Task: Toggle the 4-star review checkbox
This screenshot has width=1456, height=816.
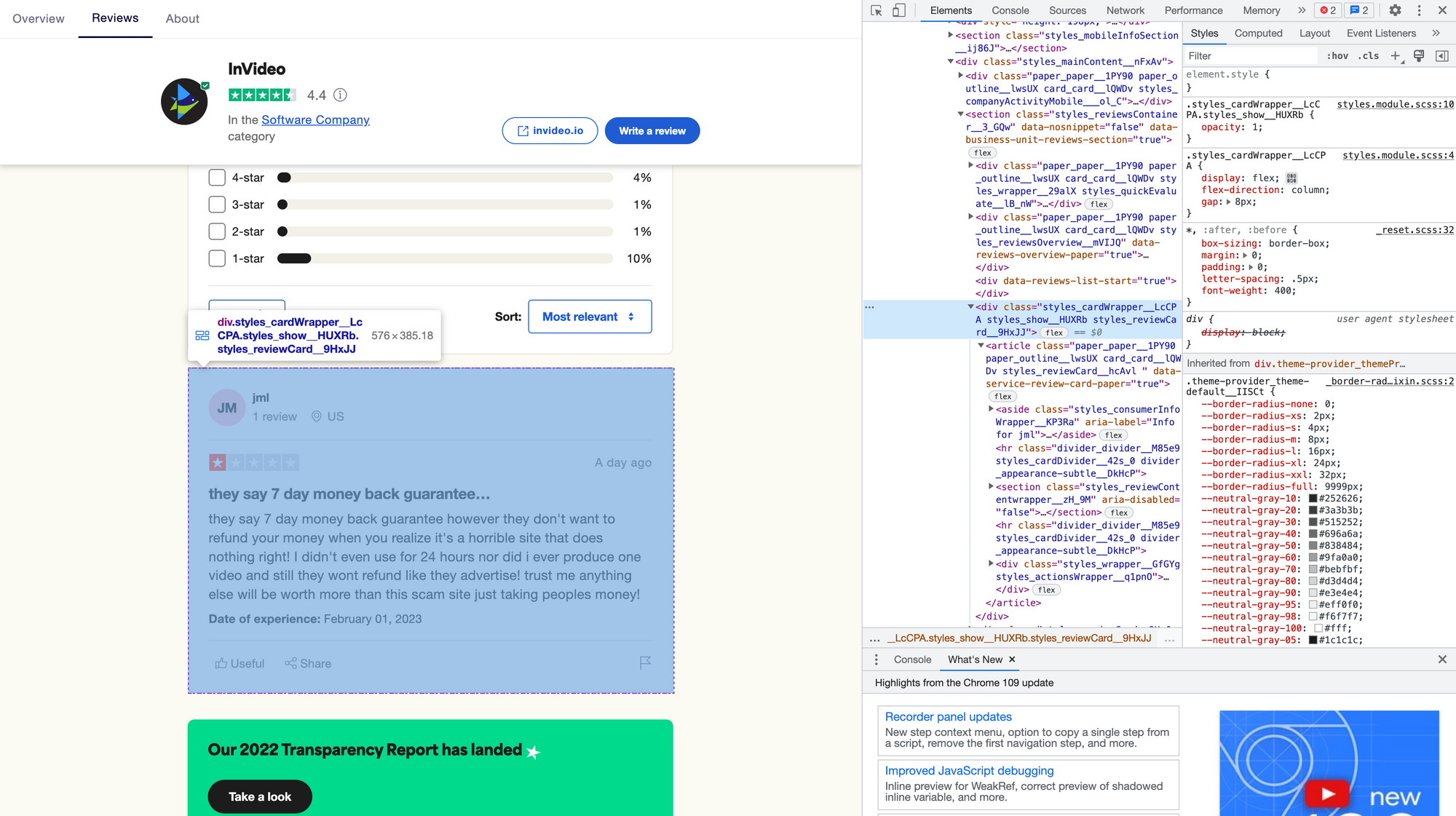Action: [216, 178]
